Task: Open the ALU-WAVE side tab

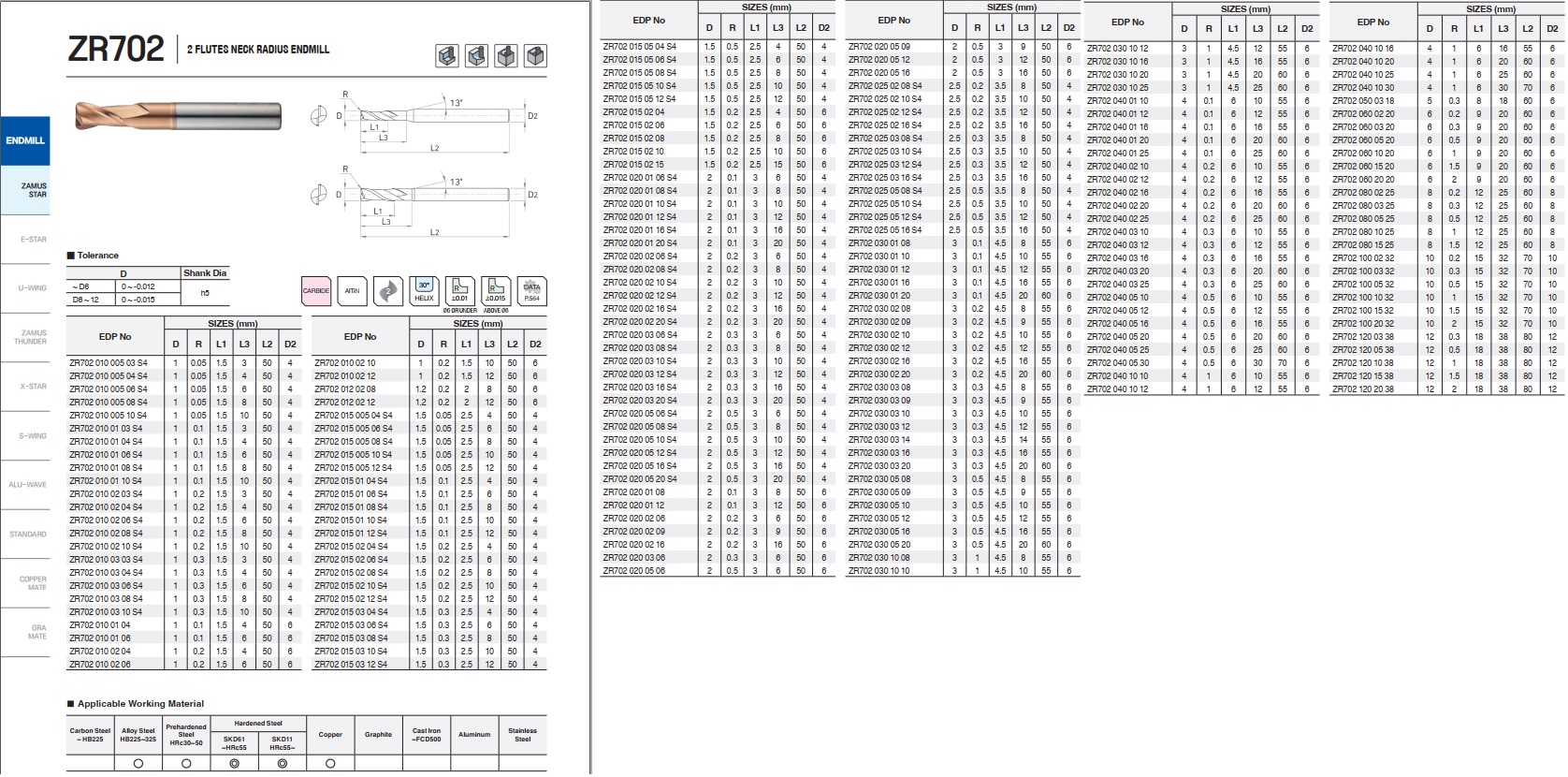Action: tap(25, 485)
